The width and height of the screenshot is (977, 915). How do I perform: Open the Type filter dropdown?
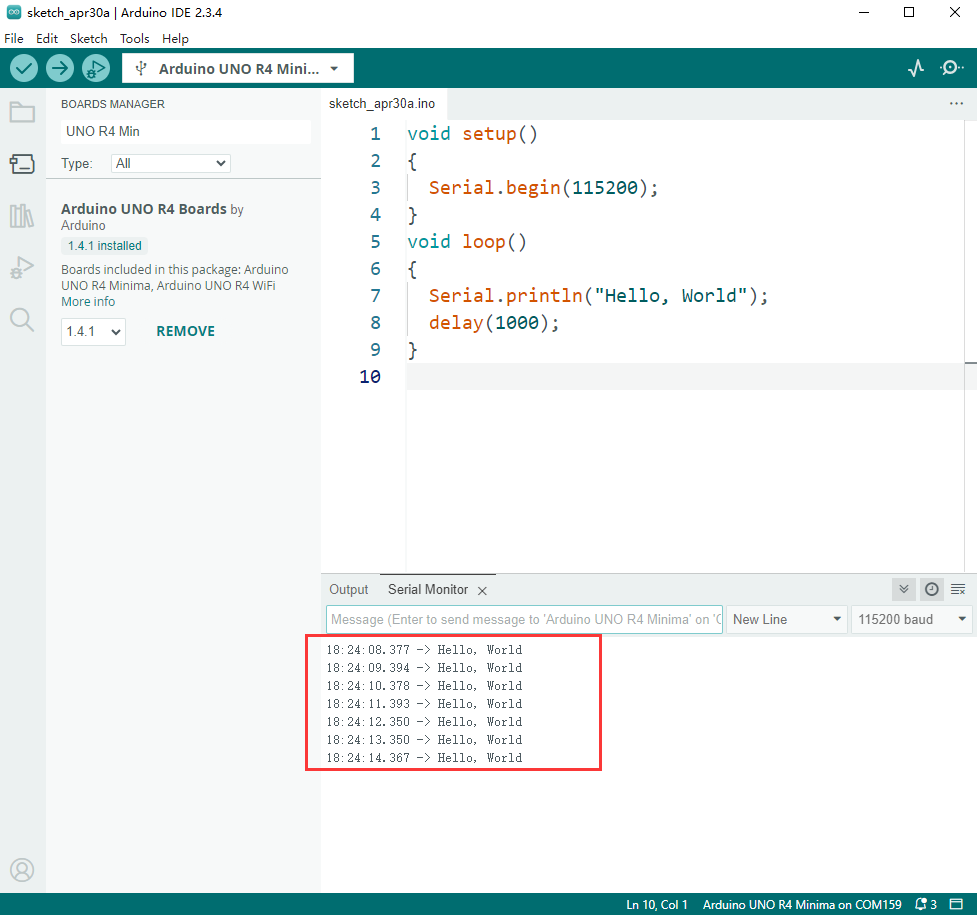(171, 163)
